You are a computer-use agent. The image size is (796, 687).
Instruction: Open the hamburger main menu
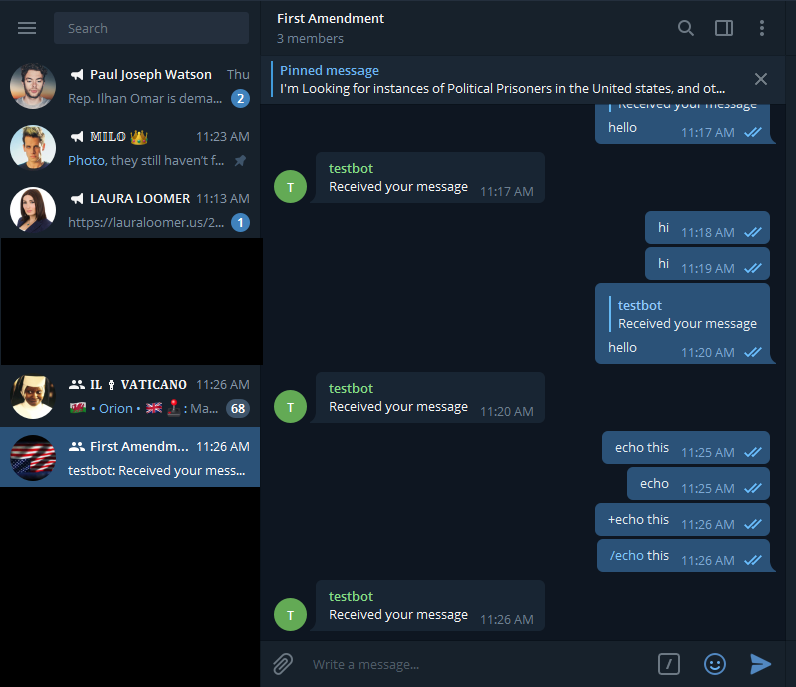(27, 28)
